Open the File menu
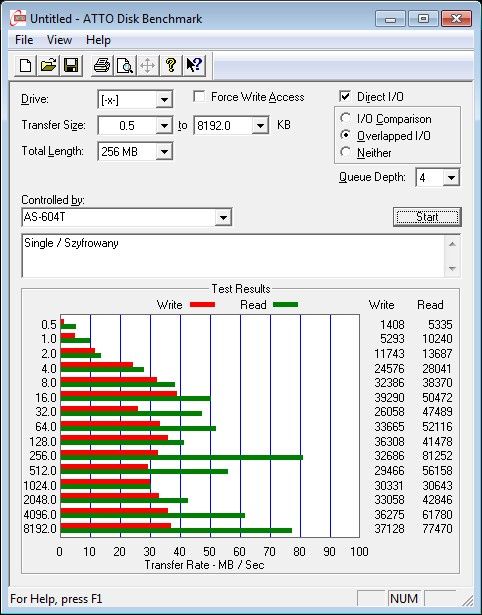 point(24,40)
